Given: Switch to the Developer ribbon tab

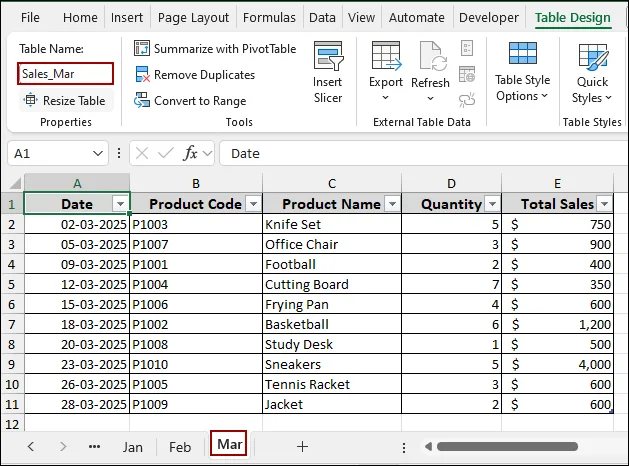Looking at the screenshot, I should [x=489, y=18].
